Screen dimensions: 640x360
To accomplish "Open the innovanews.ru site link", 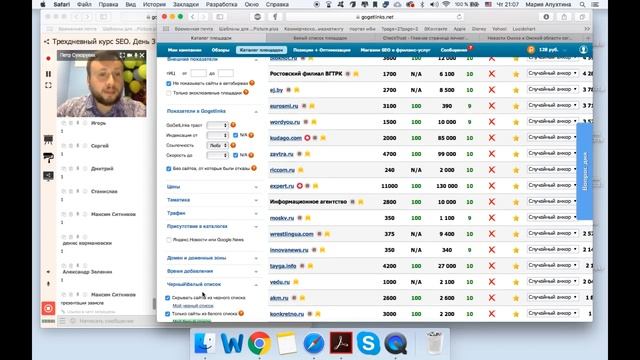I will click(x=289, y=250).
